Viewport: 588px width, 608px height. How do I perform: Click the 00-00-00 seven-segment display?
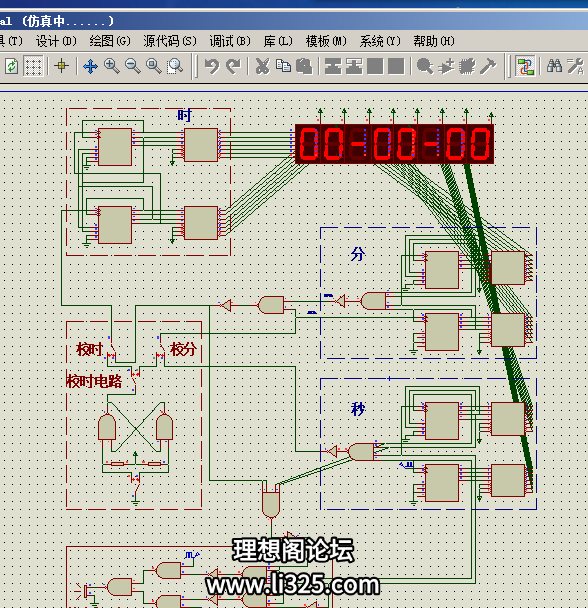coord(394,144)
